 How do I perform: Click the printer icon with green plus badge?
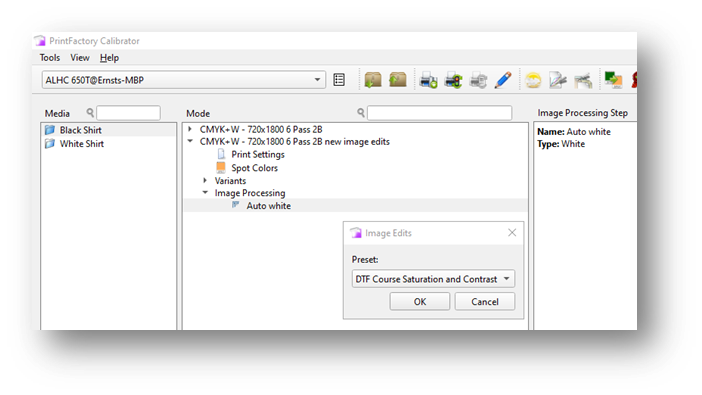click(x=428, y=81)
